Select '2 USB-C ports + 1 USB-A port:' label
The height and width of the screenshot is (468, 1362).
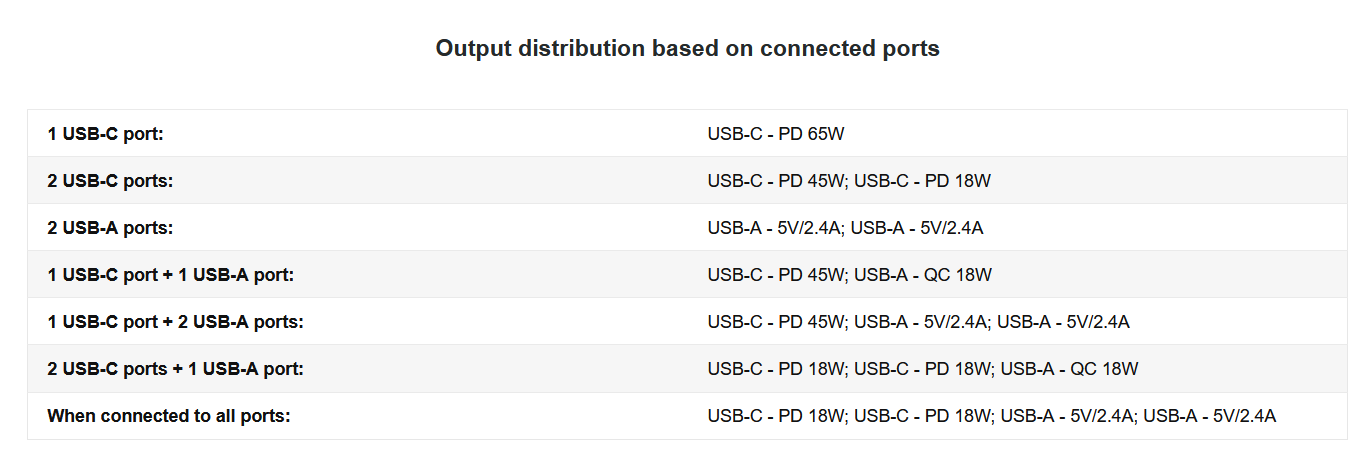pos(175,369)
